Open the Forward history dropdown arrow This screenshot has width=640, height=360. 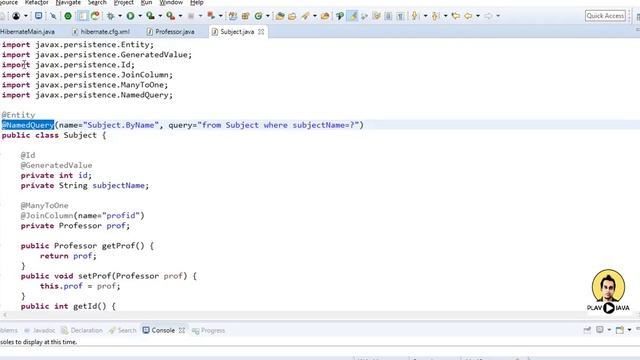click(x=498, y=16)
